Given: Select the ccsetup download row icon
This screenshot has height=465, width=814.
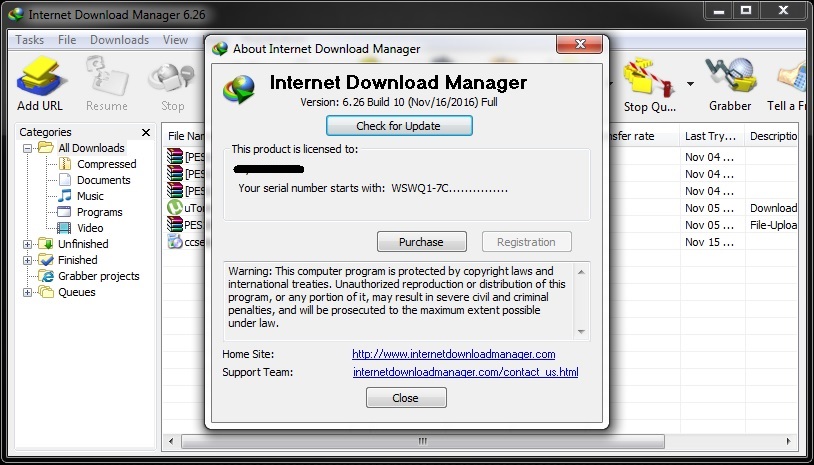Looking at the screenshot, I should pyautogui.click(x=175, y=241).
